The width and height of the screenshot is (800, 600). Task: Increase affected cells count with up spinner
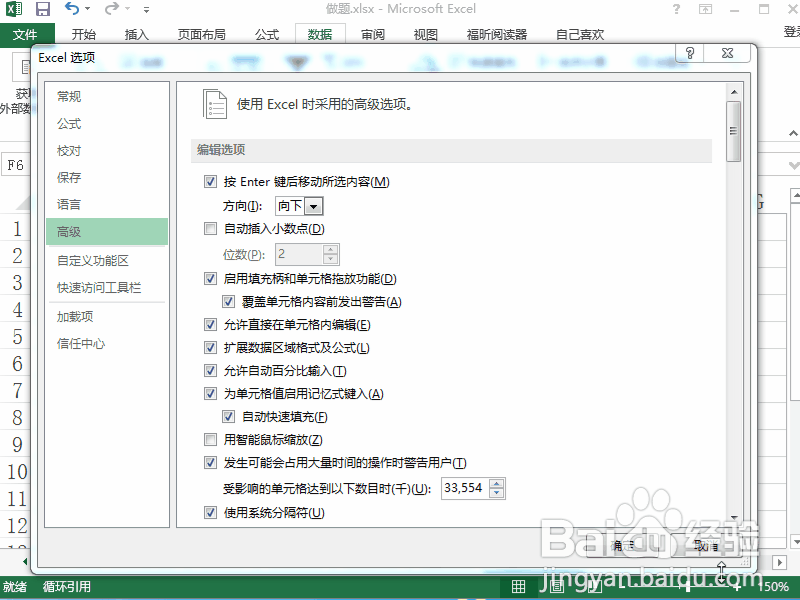[x=496, y=484]
